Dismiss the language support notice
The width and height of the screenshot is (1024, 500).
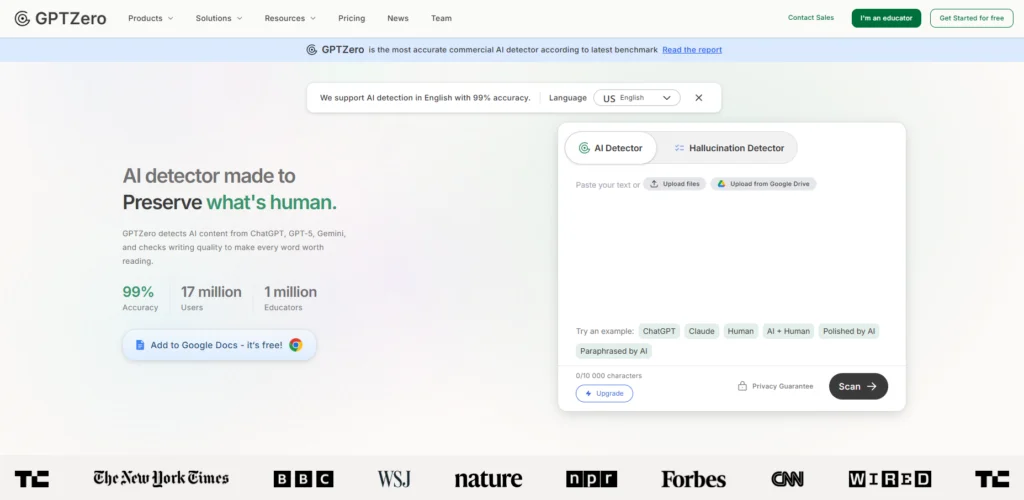click(699, 98)
